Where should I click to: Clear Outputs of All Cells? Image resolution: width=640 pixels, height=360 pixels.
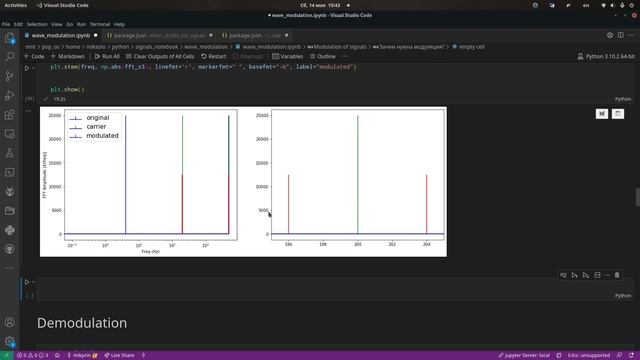[x=160, y=56]
